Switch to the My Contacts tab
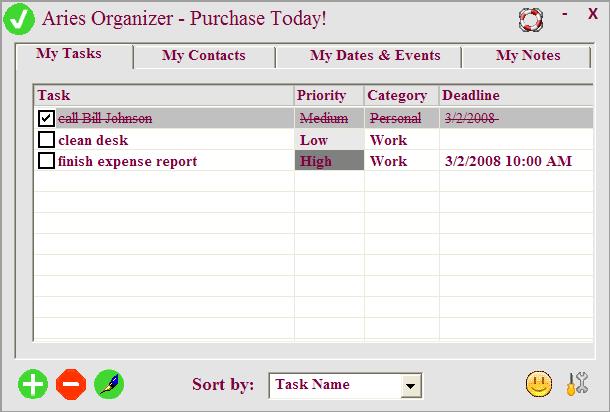The width and height of the screenshot is (610, 412). [204, 57]
